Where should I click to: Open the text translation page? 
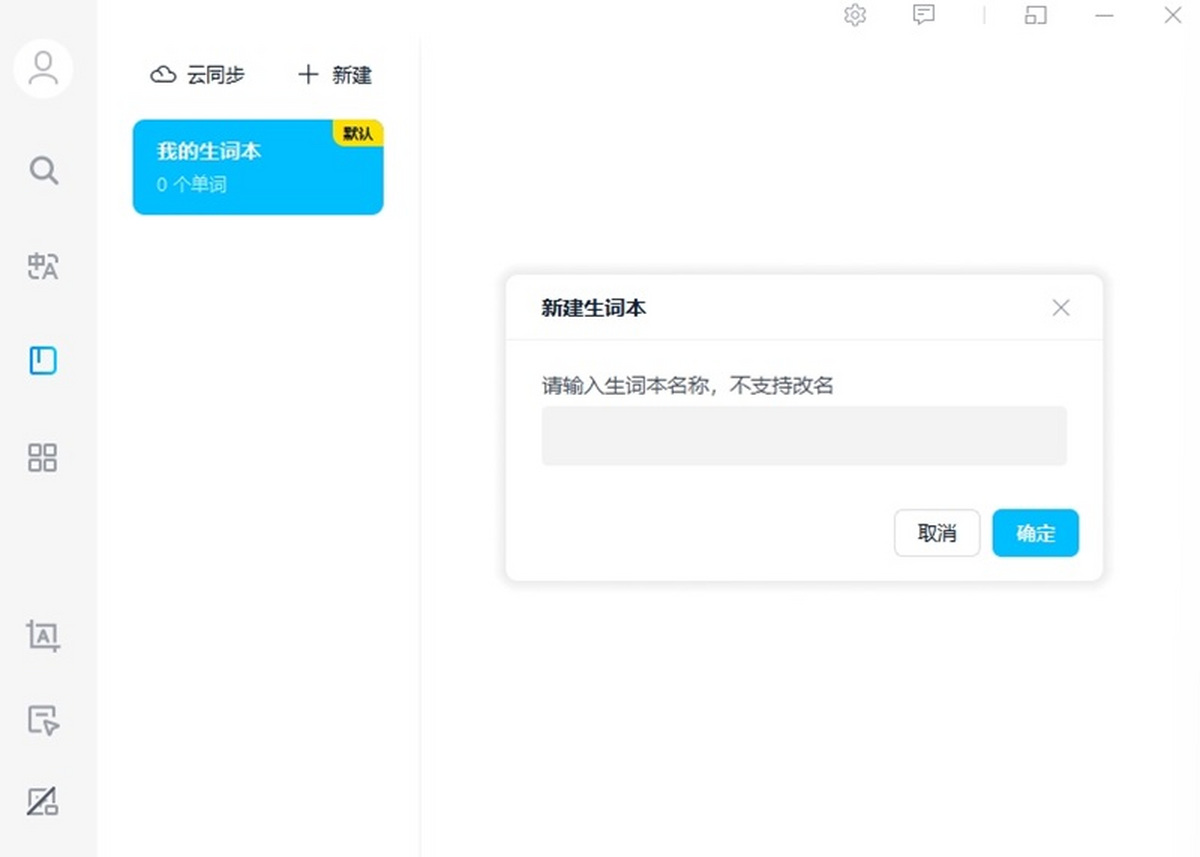pos(43,266)
